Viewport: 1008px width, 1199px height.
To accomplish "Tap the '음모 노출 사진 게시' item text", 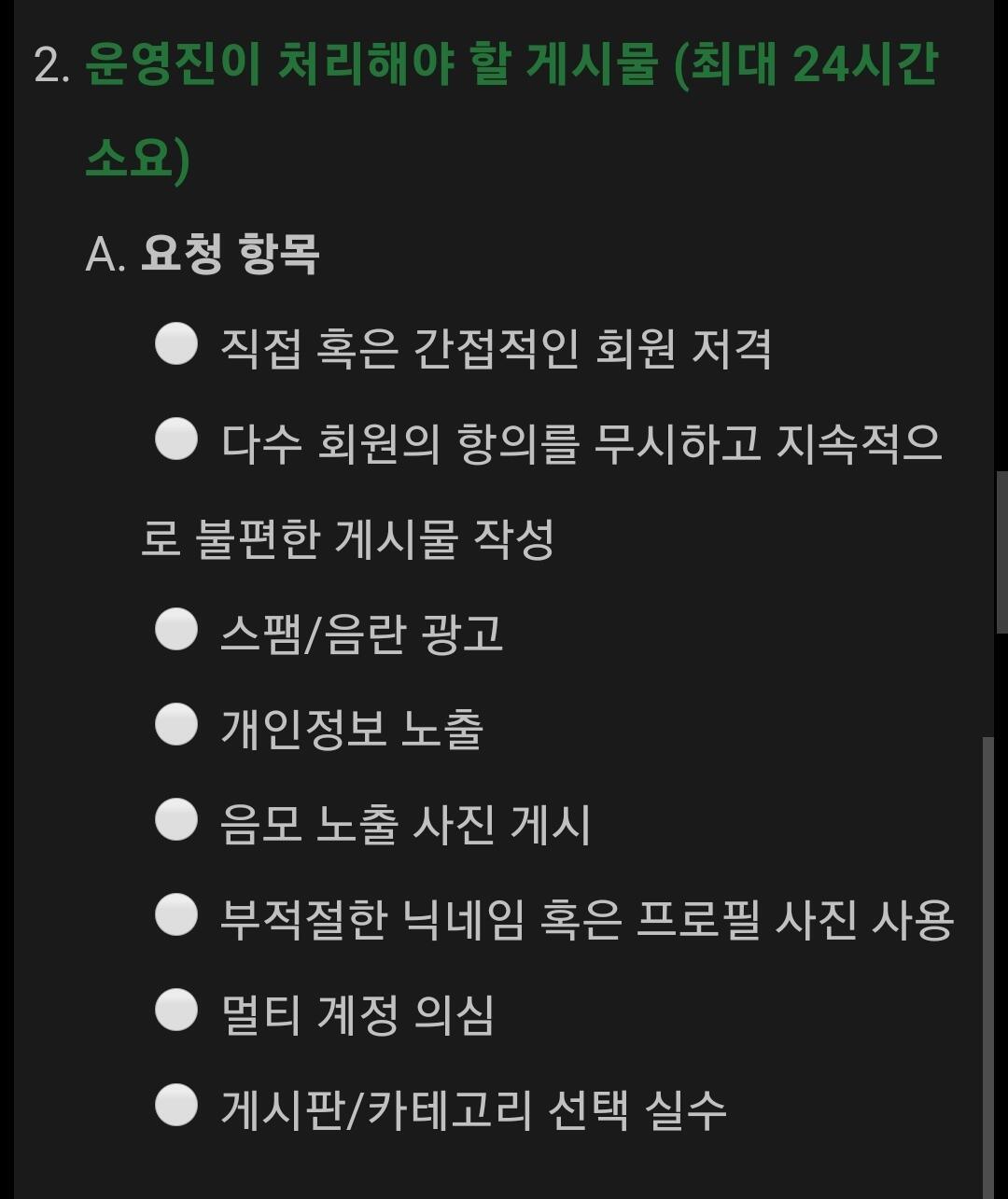I will (405, 825).
